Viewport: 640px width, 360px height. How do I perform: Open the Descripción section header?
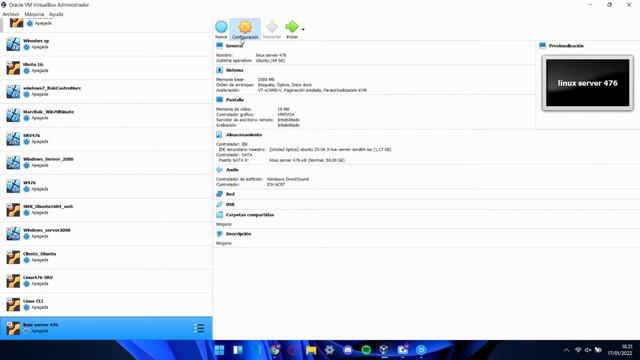pos(238,234)
